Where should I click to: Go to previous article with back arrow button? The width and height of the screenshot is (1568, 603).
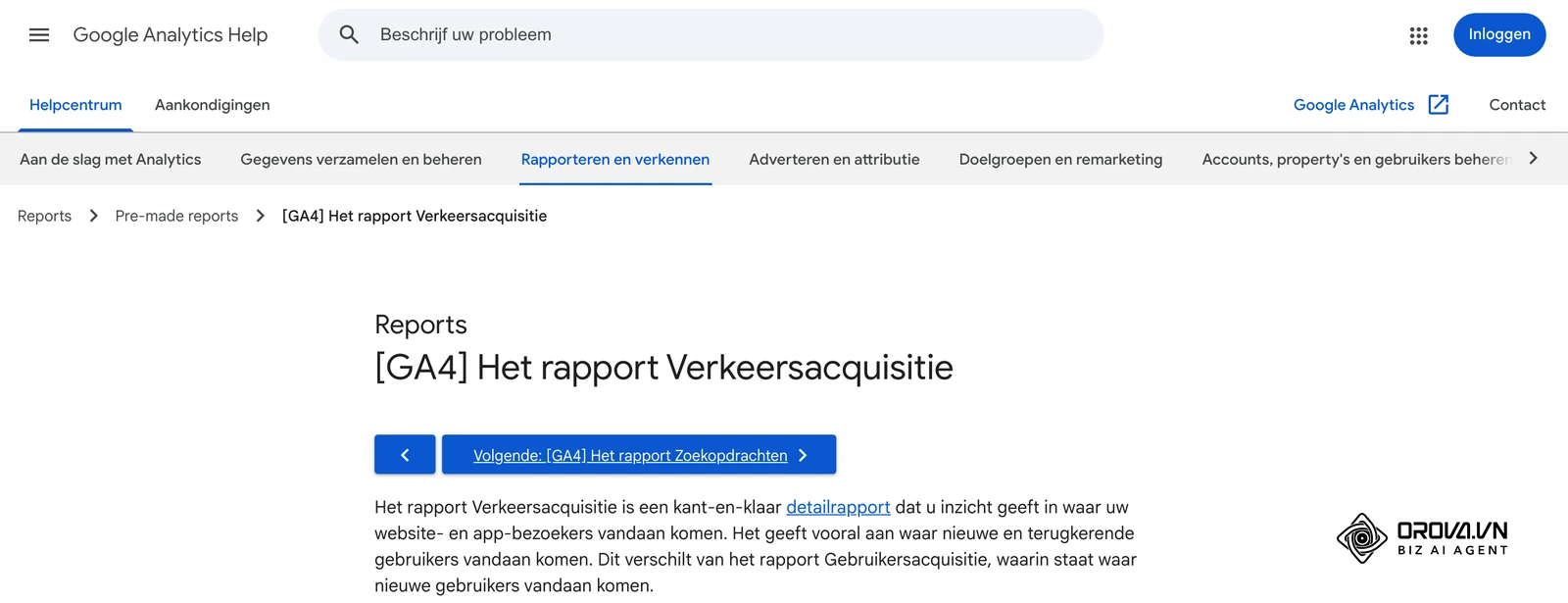coord(405,455)
